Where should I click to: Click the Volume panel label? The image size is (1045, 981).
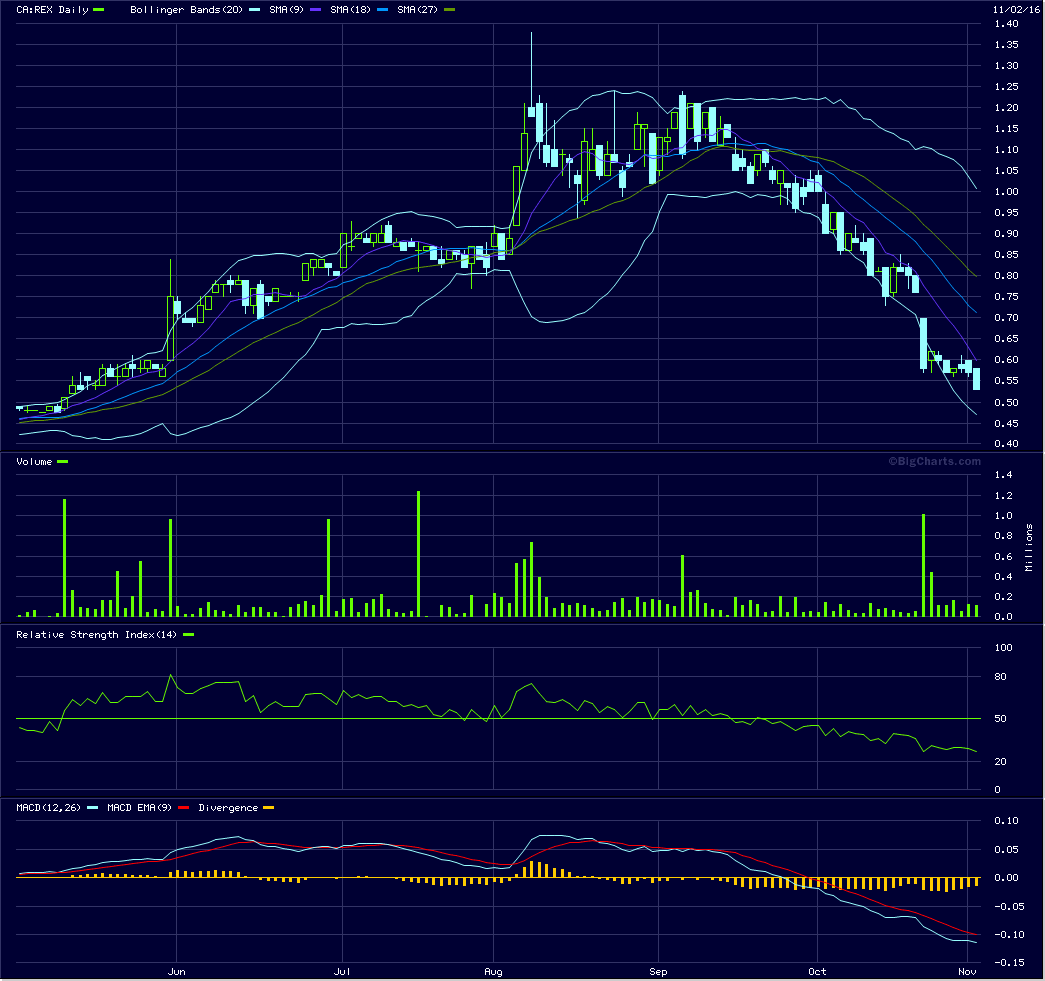click(x=34, y=462)
